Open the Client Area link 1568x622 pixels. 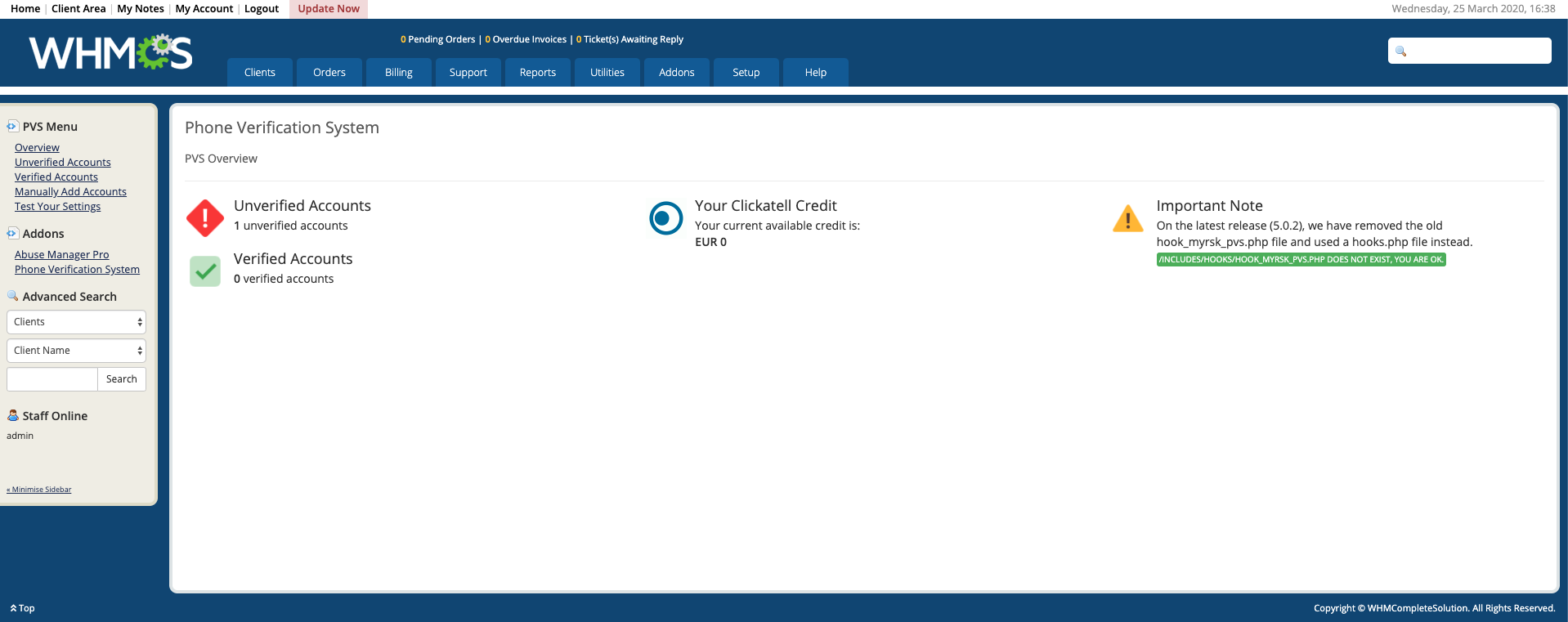coord(78,8)
